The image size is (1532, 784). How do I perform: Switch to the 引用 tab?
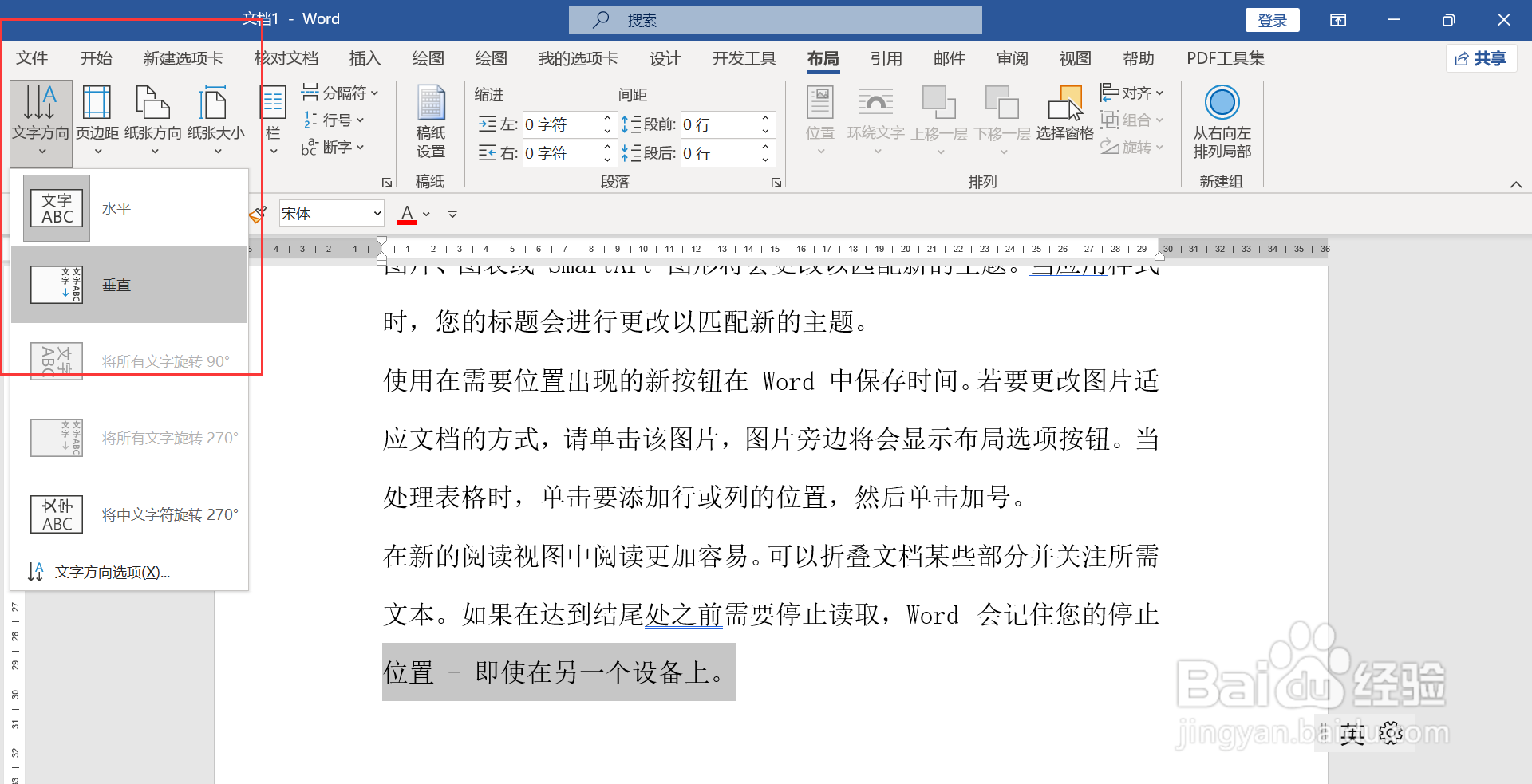[x=886, y=58]
